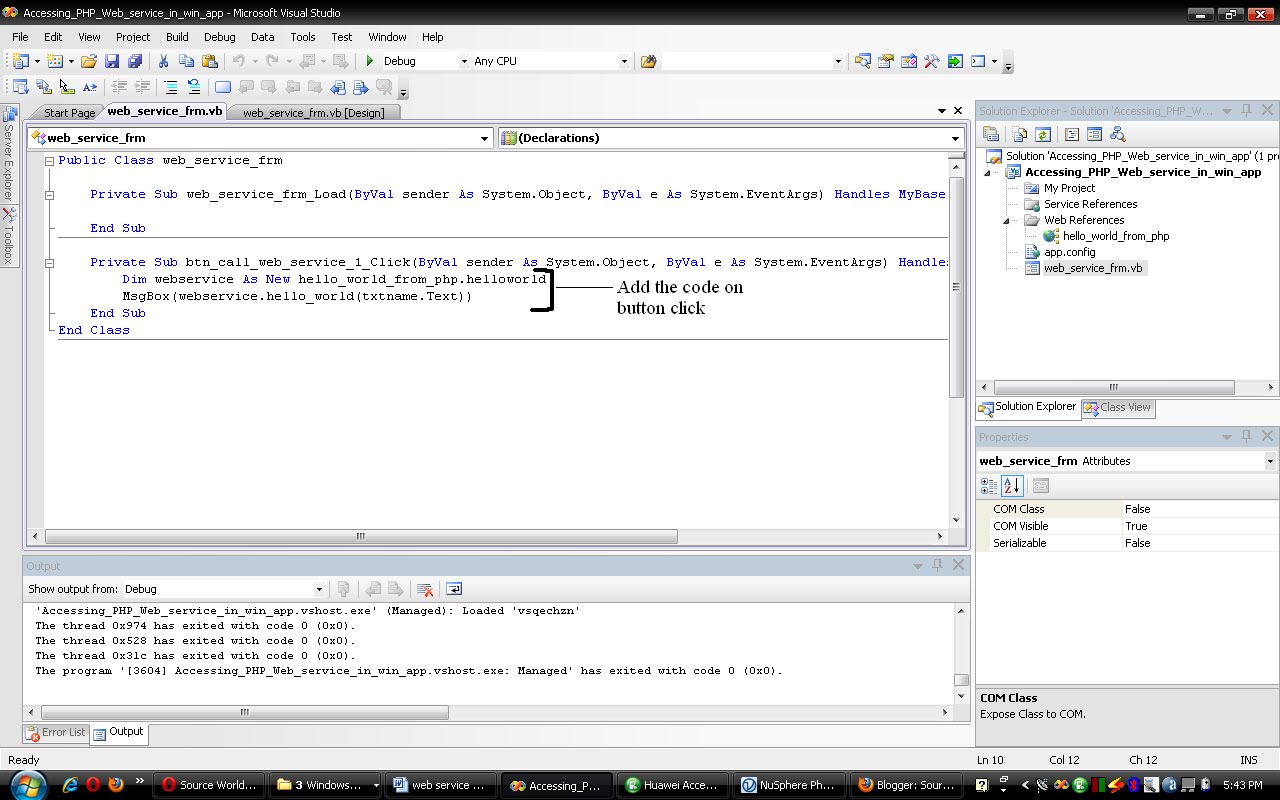Switch to the Start Page tab

[x=69, y=113]
